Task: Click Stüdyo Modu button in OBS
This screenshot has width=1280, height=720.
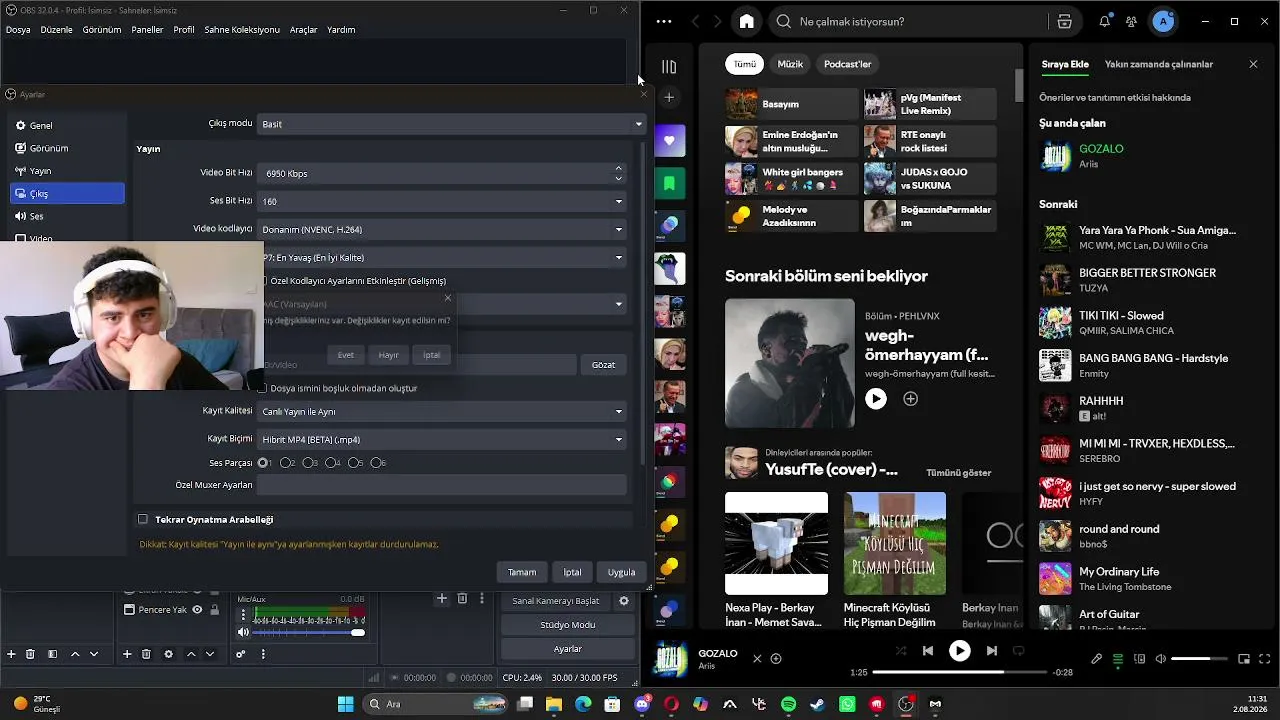Action: pos(567,625)
